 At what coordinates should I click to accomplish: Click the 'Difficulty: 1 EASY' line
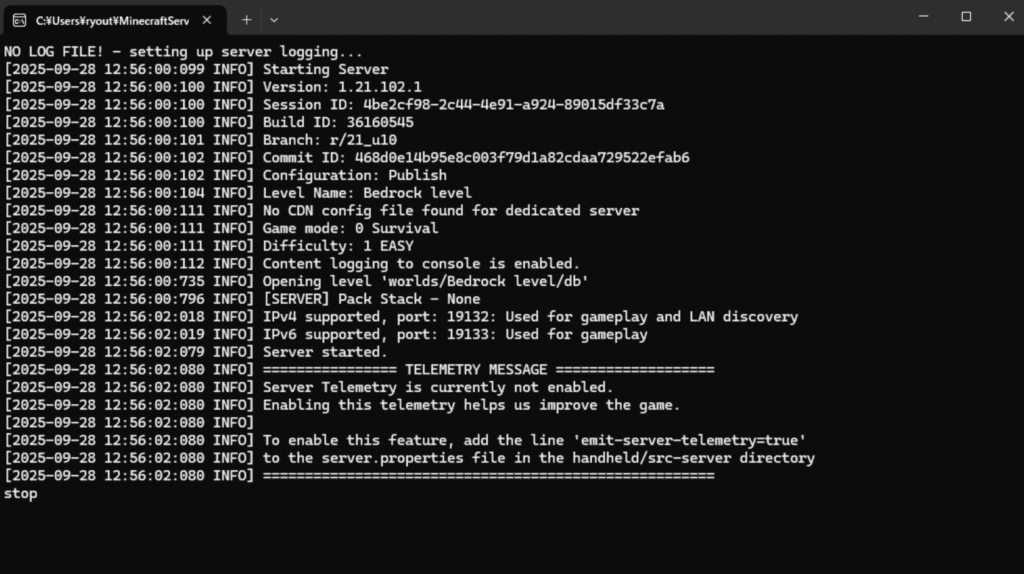[x=337, y=246]
